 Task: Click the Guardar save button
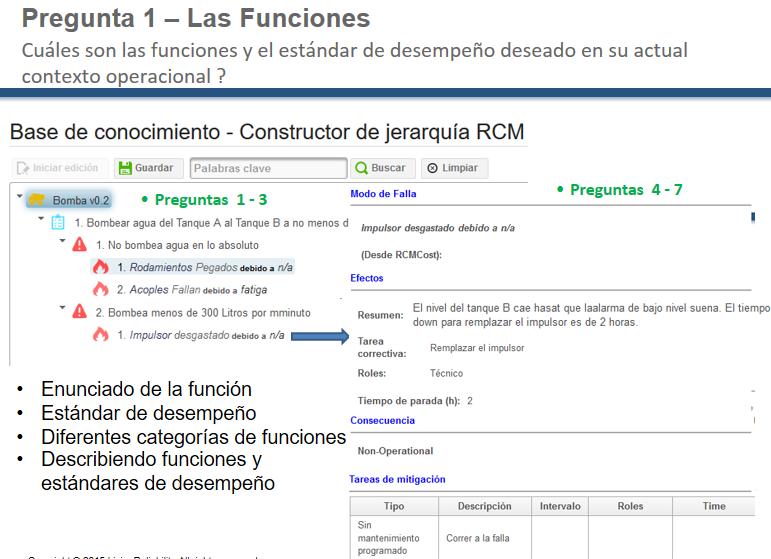(x=146, y=168)
